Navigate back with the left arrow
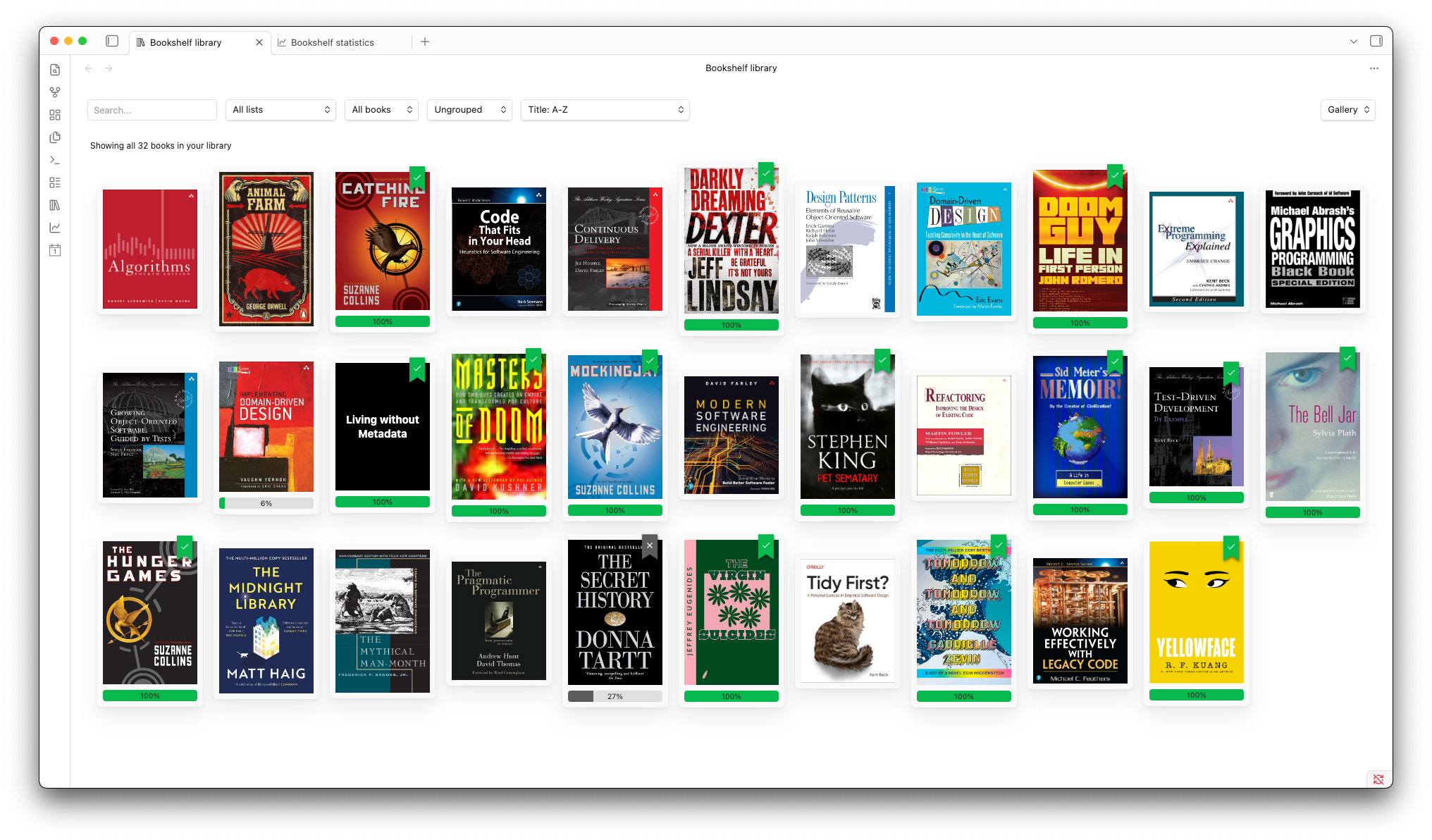1432x840 pixels. (x=89, y=68)
